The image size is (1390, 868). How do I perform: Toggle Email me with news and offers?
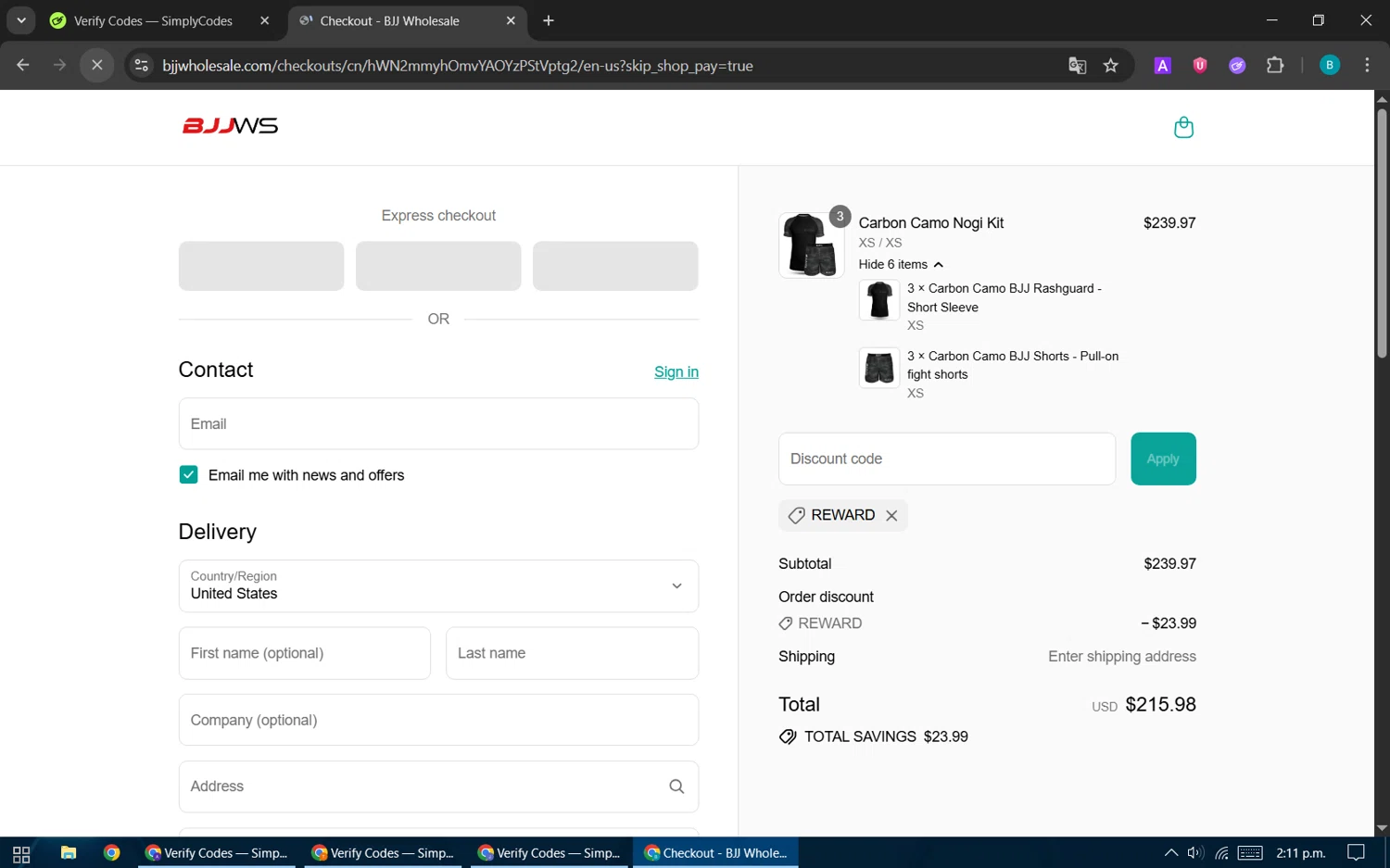pyautogui.click(x=189, y=475)
